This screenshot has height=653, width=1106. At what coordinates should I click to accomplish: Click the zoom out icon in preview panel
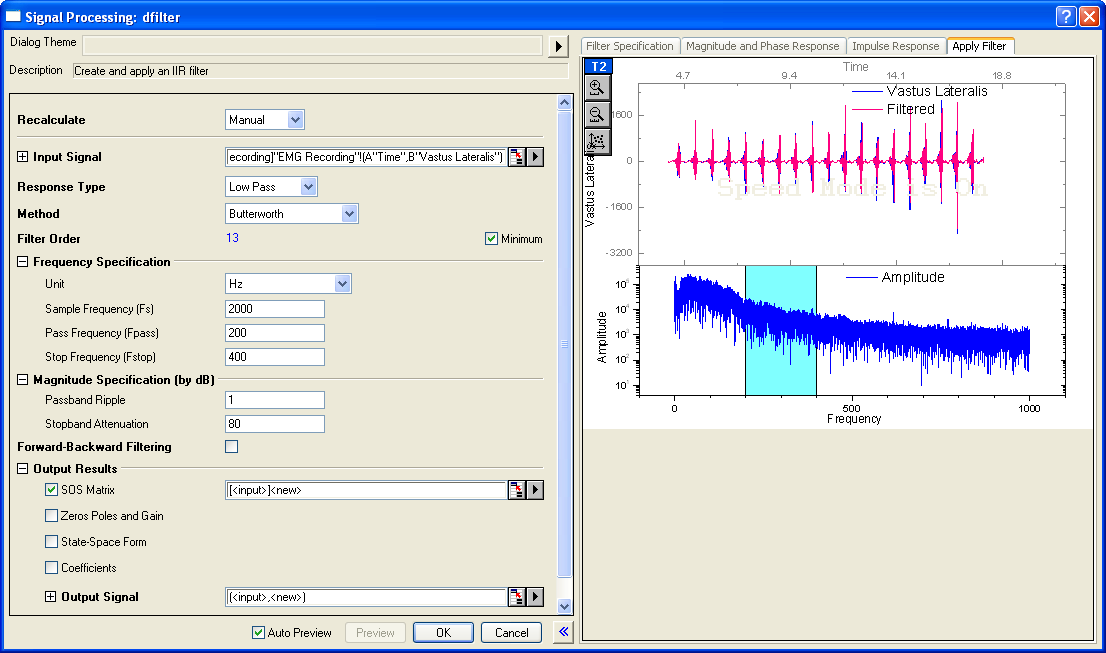[x=597, y=114]
